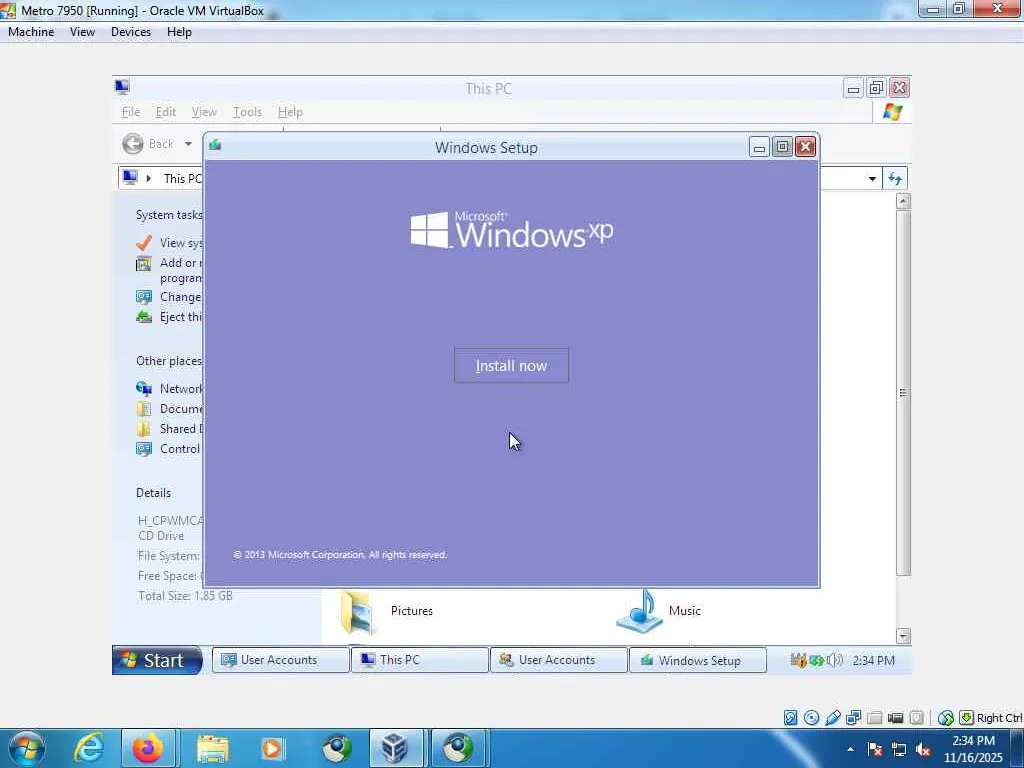Screen dimensions: 1024x768
Task: Show hidden host tray icons arrow
Action: tap(850, 749)
